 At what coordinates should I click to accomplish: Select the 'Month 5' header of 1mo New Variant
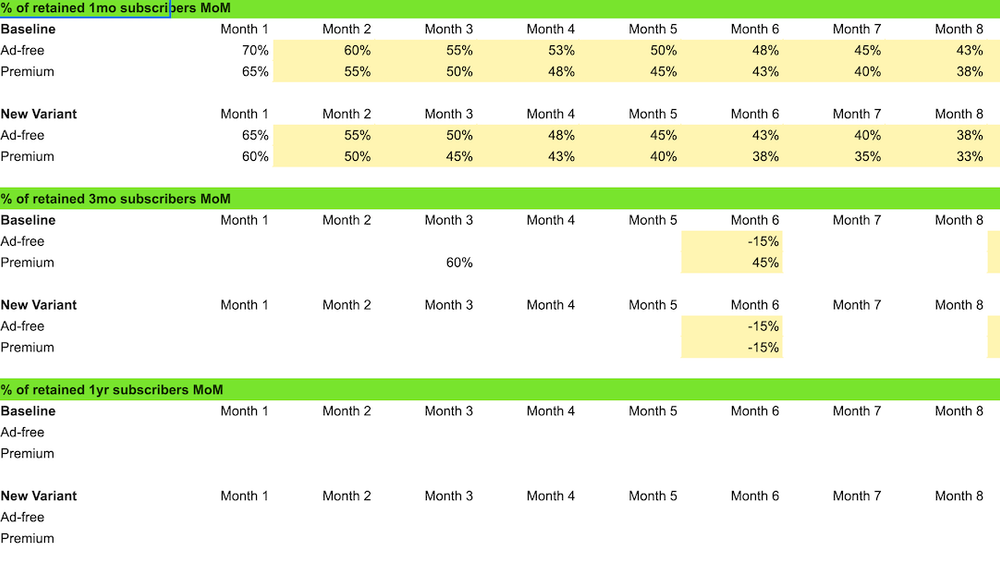pyautogui.click(x=652, y=114)
